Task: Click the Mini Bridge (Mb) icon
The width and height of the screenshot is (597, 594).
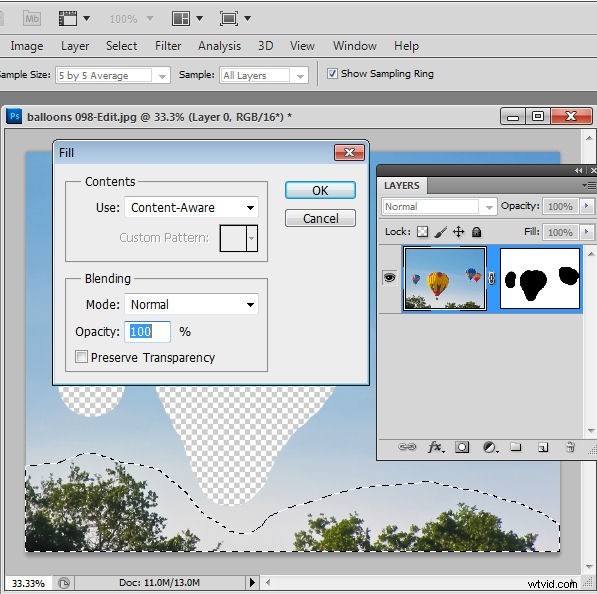Action: point(32,18)
